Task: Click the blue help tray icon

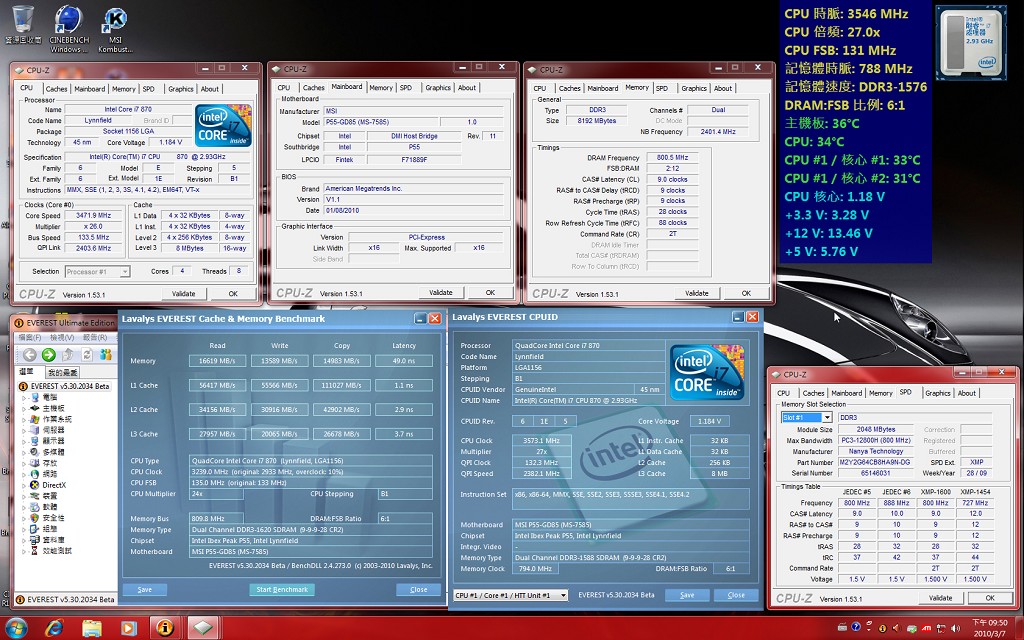Action: coord(856,628)
